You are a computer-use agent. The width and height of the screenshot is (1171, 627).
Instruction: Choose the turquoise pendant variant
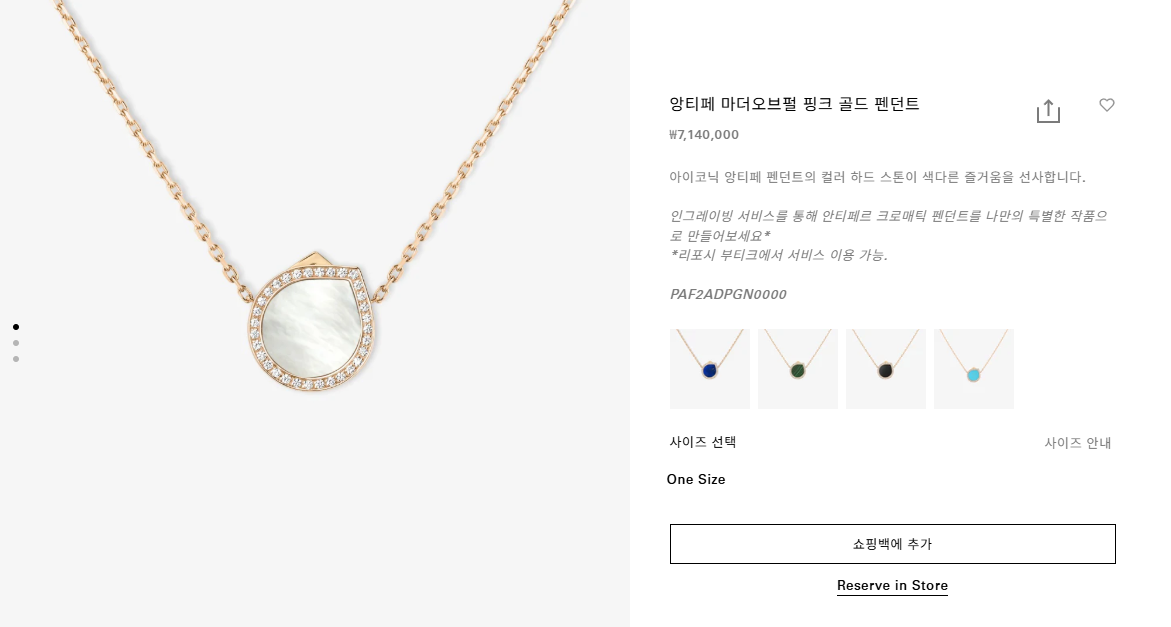[x=974, y=369]
